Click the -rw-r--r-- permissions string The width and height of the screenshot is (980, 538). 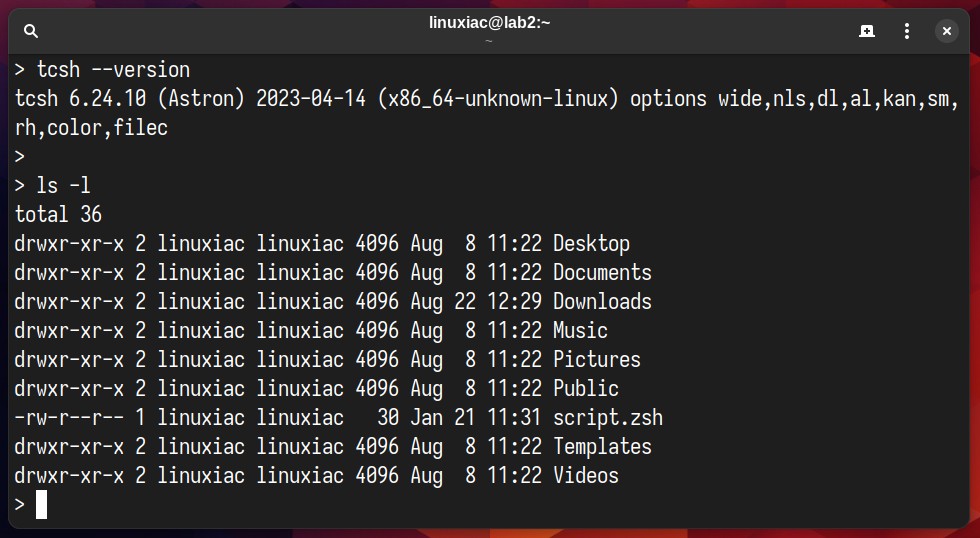point(69,417)
